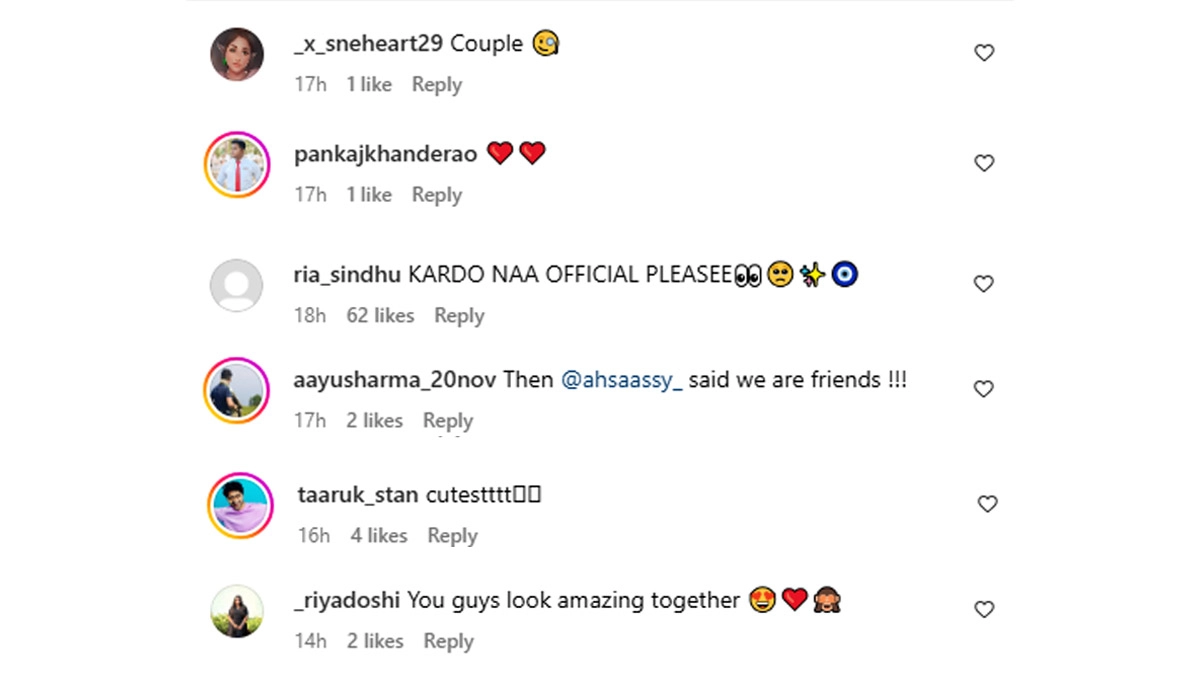Like aayusharma_20nov's comment
This screenshot has height=675, width=1200.
coord(984,389)
